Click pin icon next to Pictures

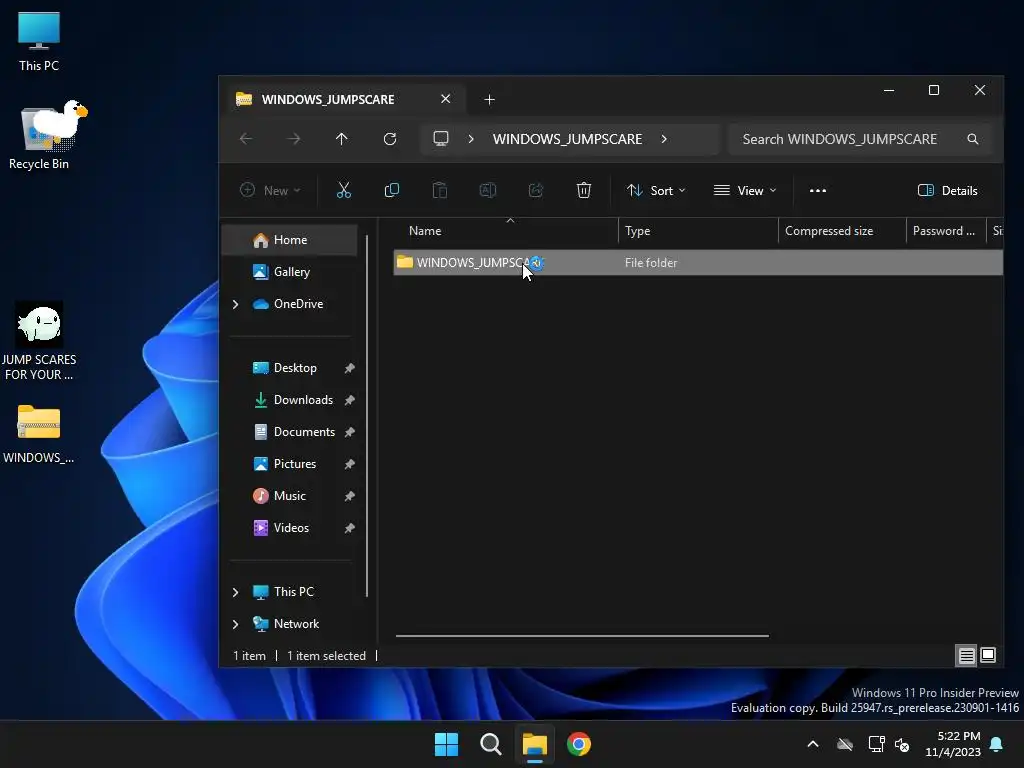349,464
